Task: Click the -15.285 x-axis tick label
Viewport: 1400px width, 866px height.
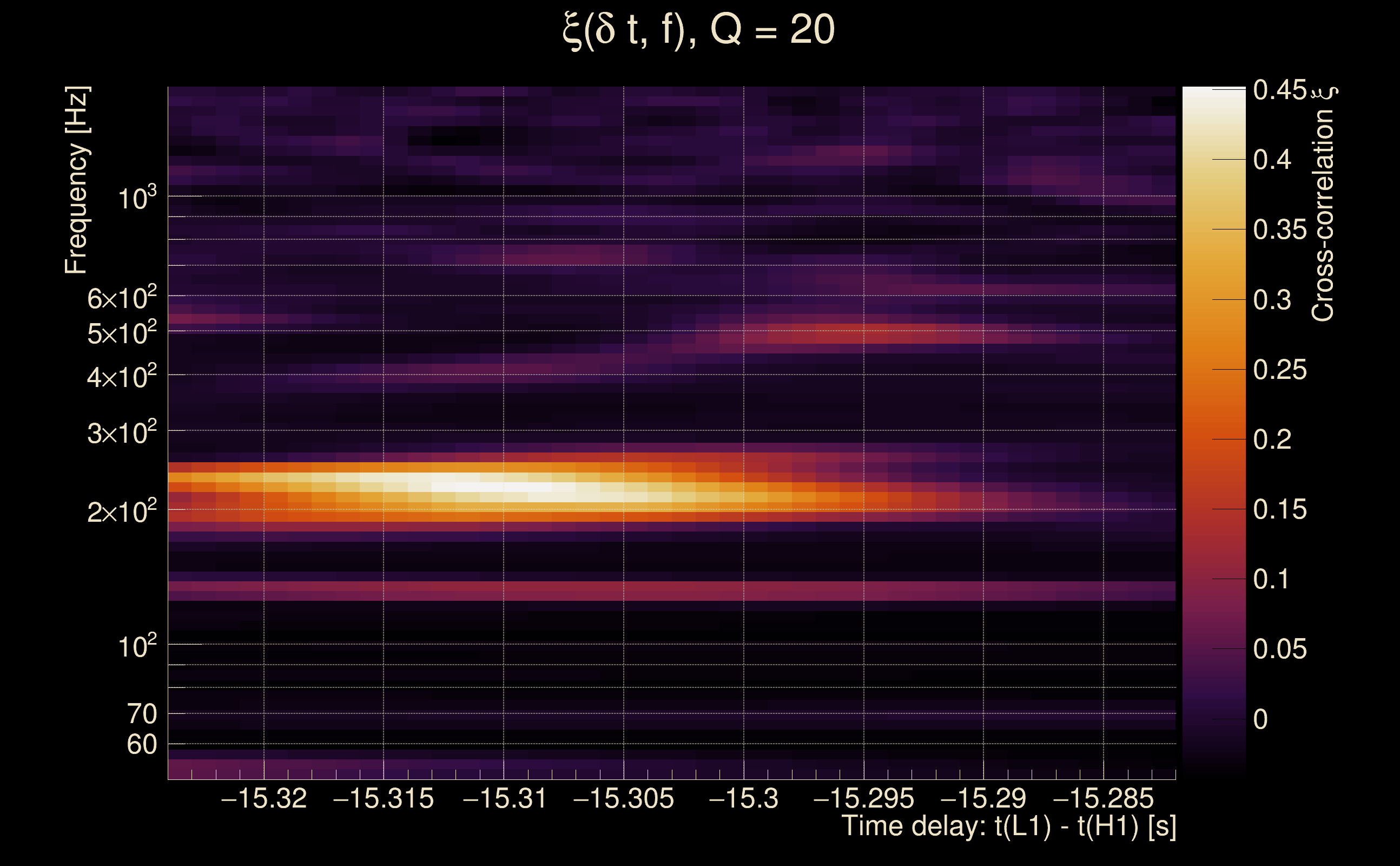Action: pyautogui.click(x=1103, y=799)
